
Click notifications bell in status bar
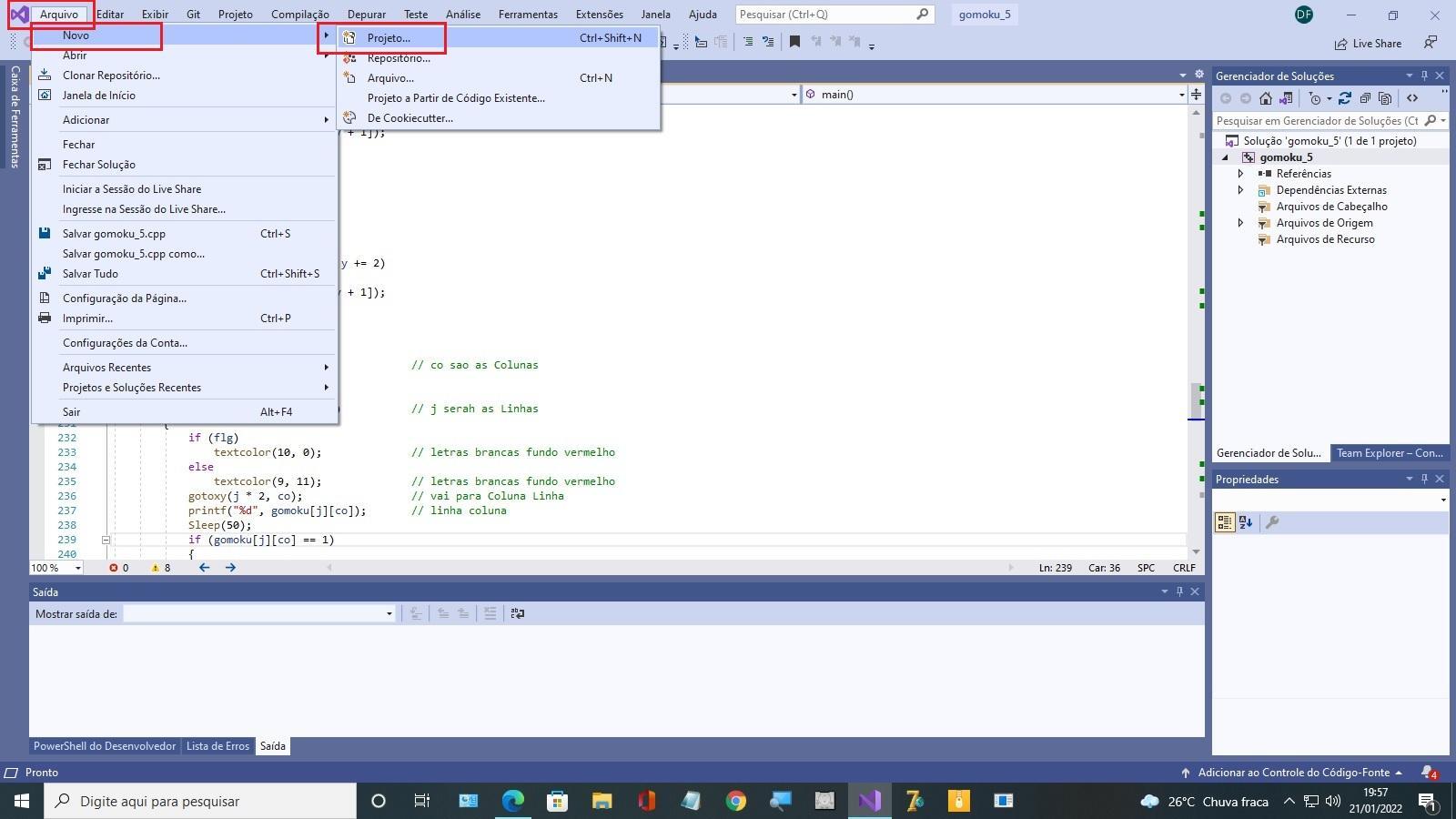point(1429,773)
